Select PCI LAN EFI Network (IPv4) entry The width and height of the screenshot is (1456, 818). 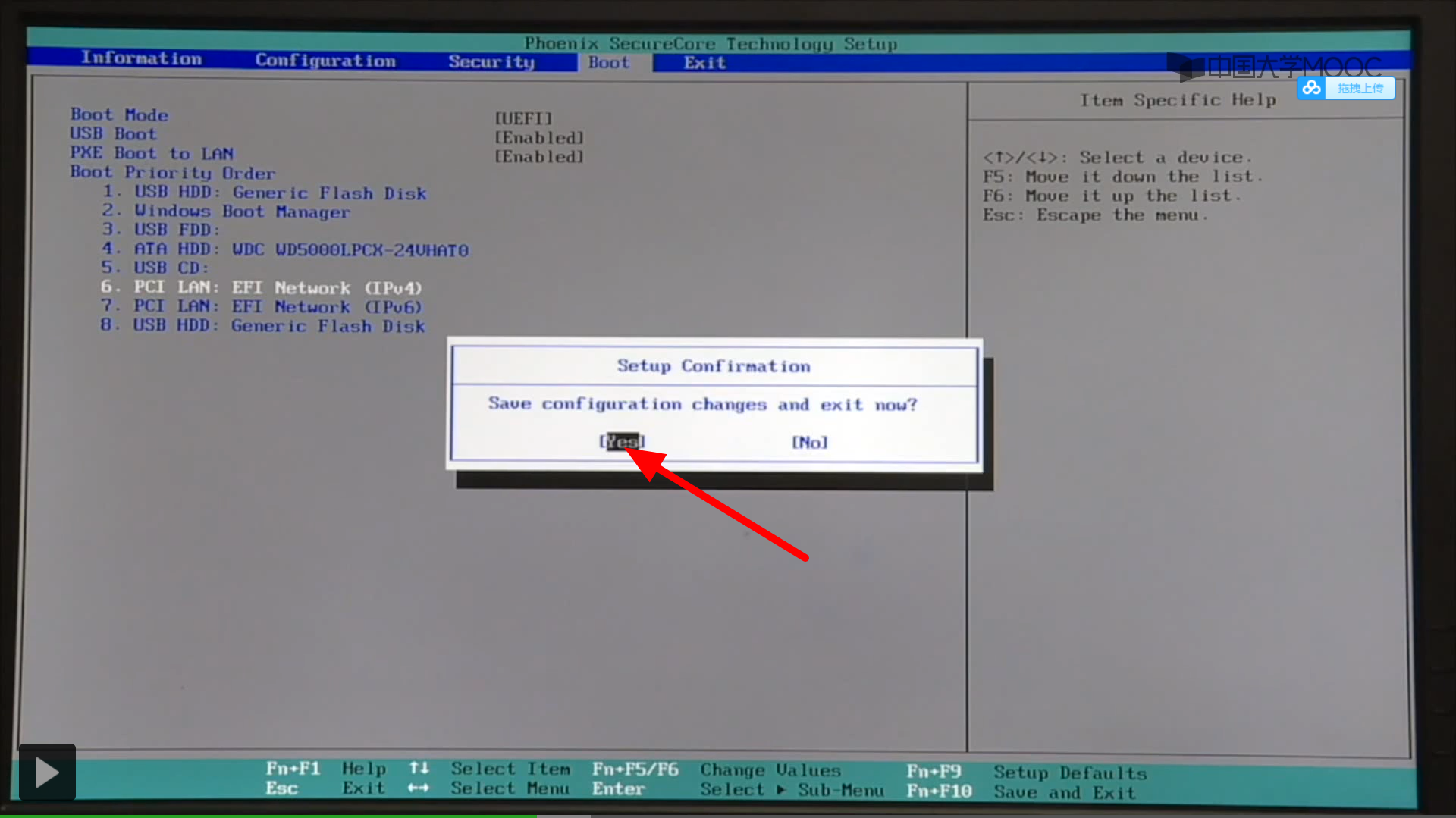click(x=262, y=287)
